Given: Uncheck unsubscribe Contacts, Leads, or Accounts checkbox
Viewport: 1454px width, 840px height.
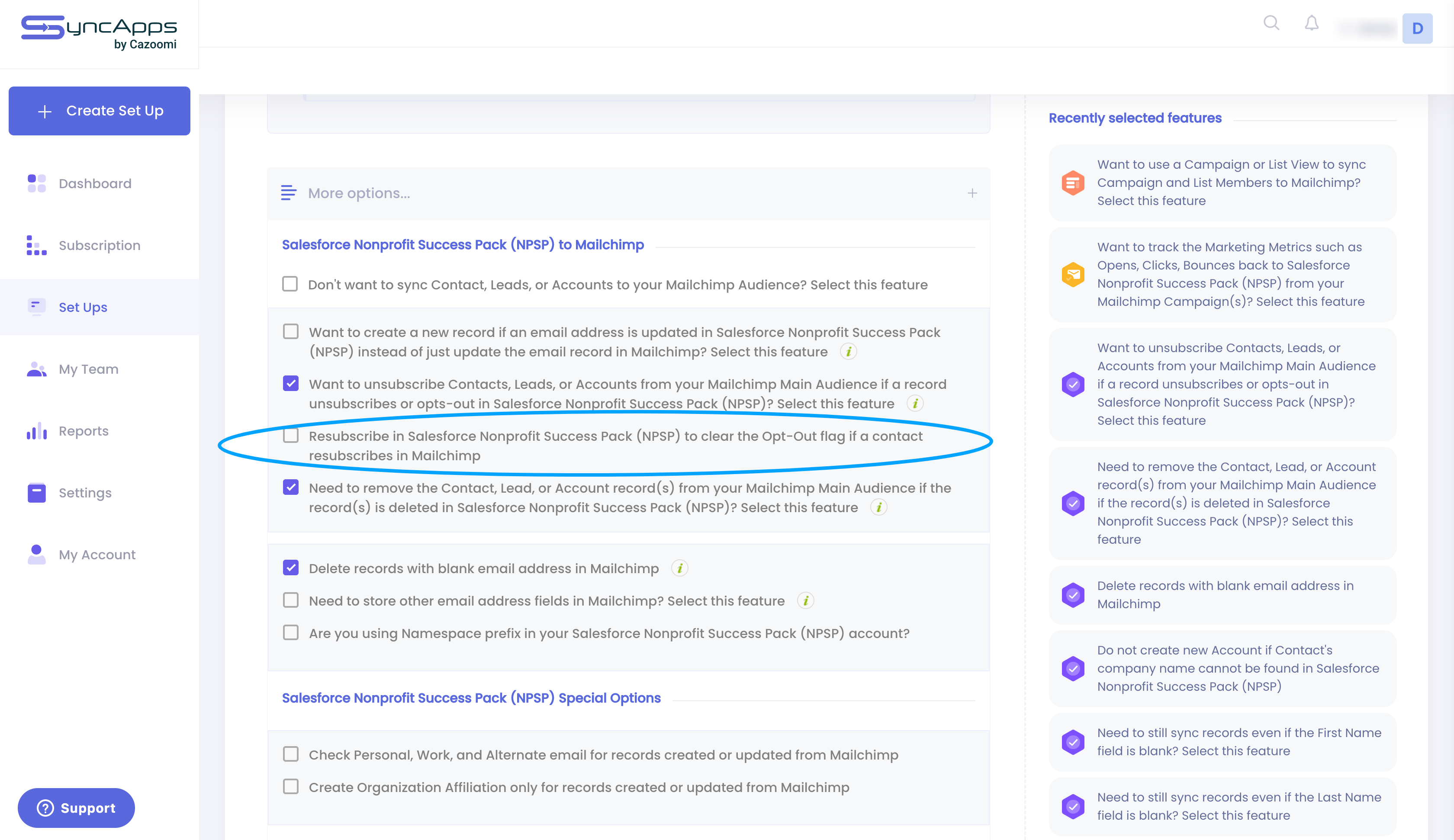Looking at the screenshot, I should click(x=291, y=383).
